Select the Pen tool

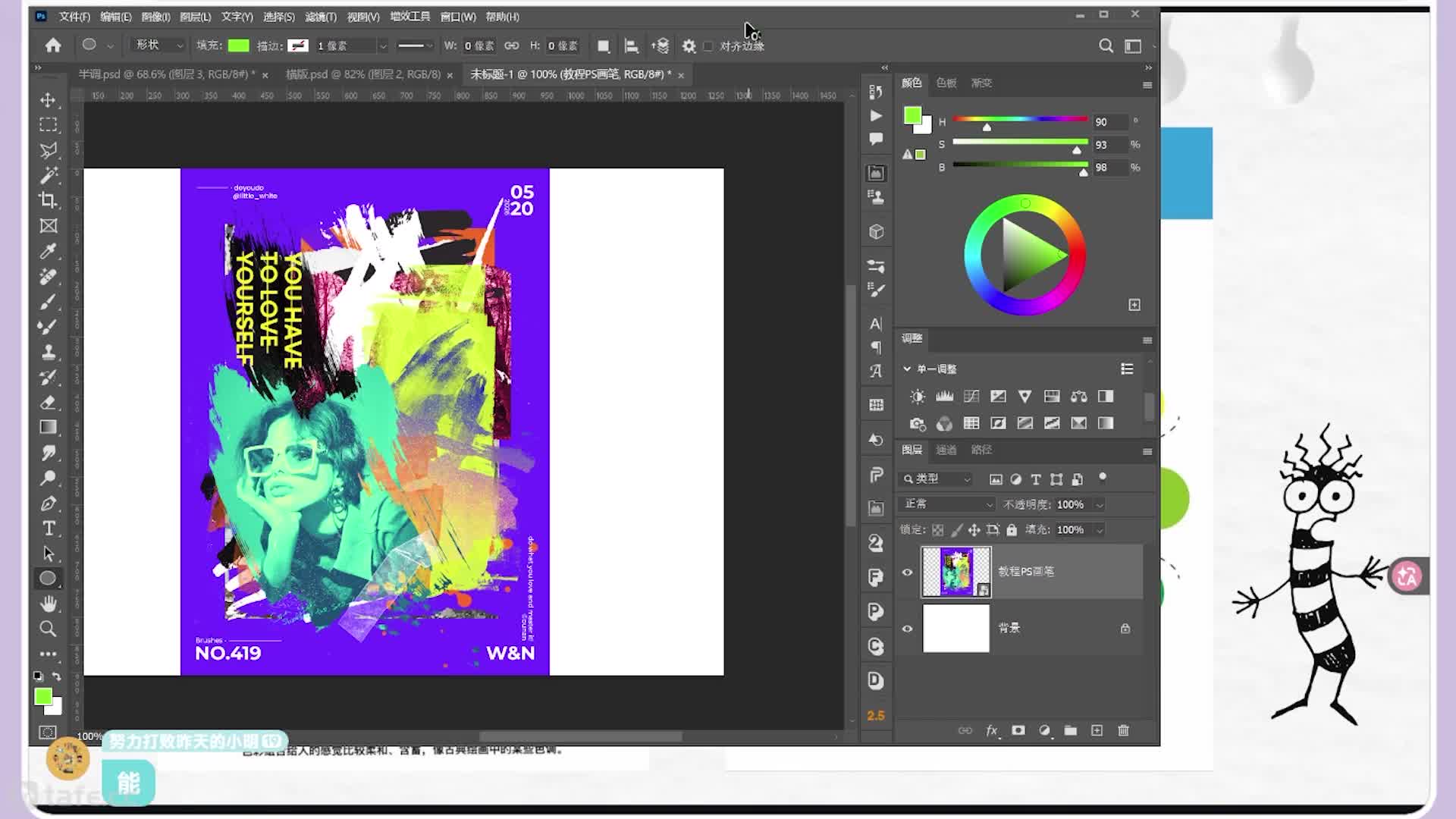[x=49, y=503]
